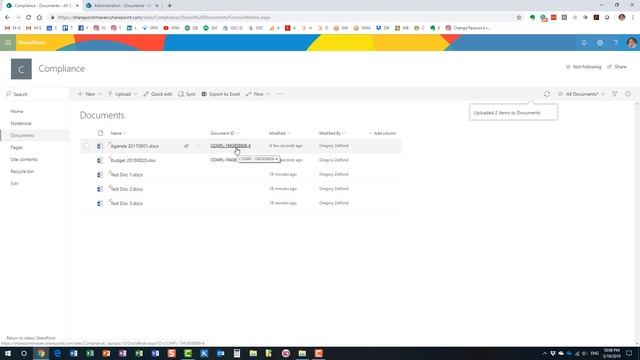Open the settings gear in SharePoint header
This screenshot has width=640, height=360.
[x=600, y=43]
